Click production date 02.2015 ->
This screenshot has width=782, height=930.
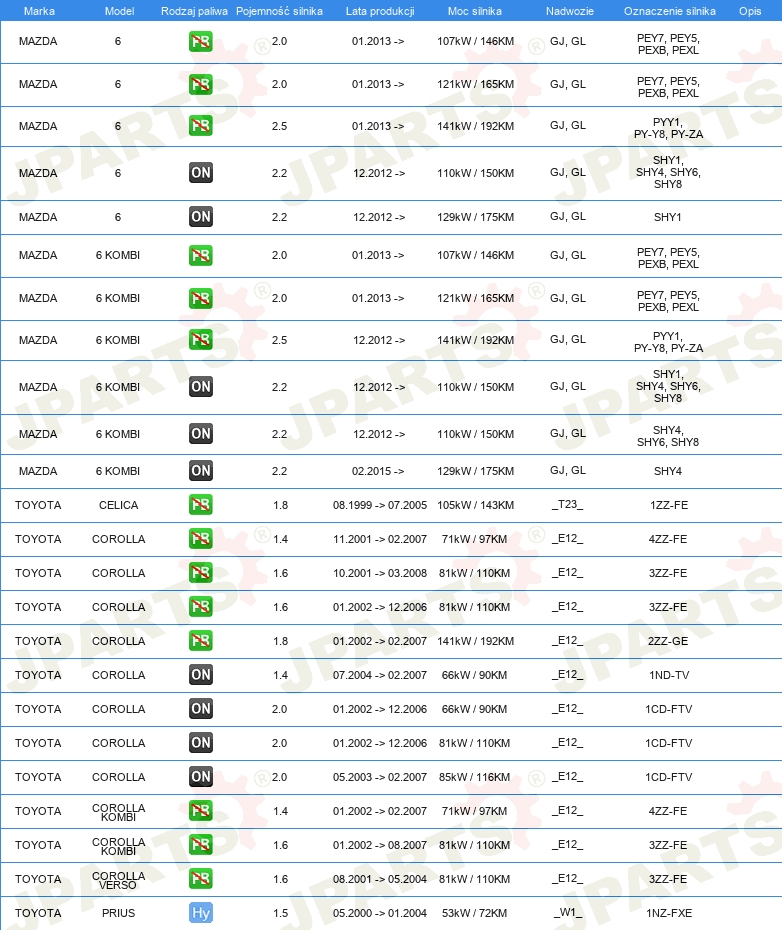tap(378, 472)
